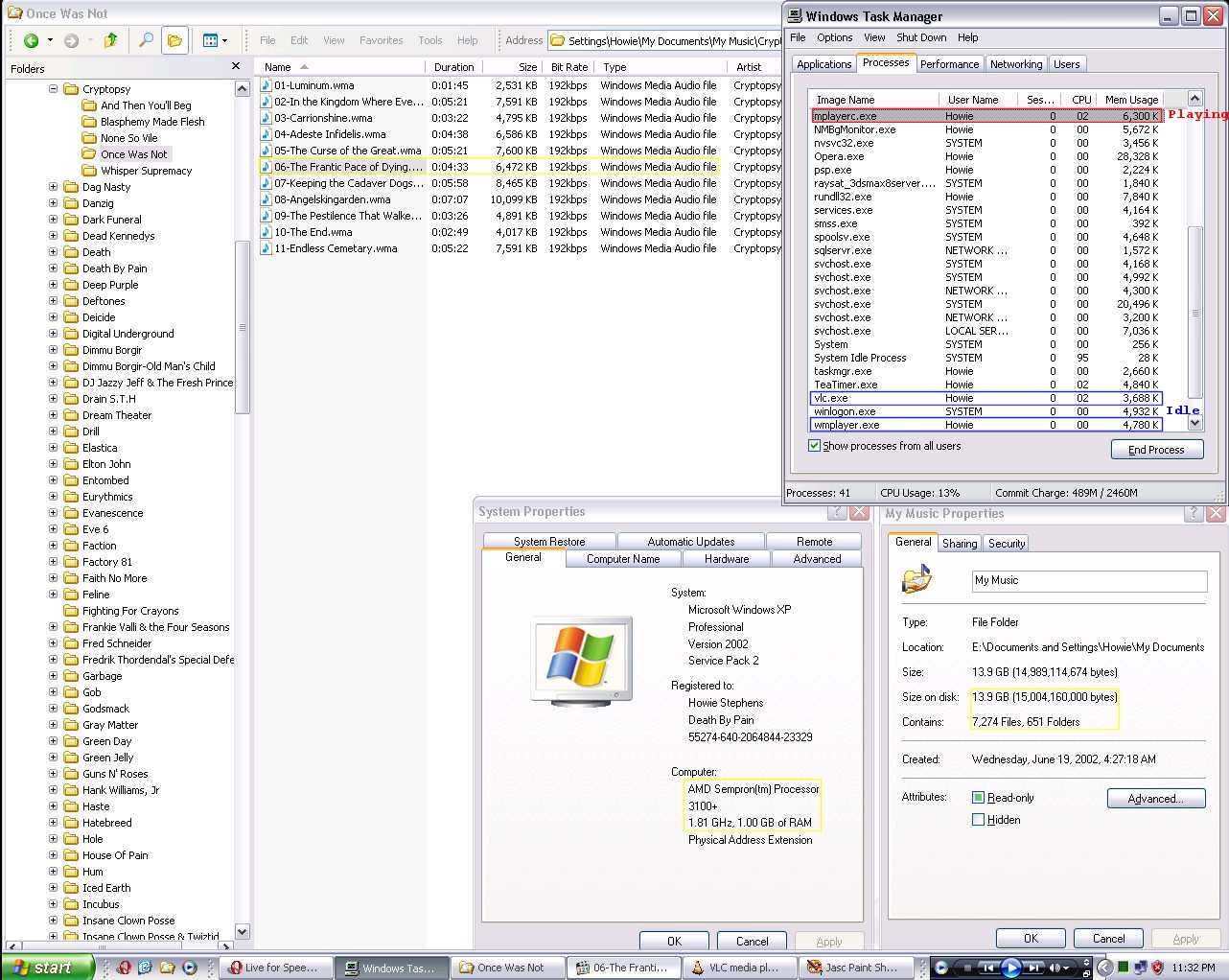Expand the Death By Pain folder
1229x980 pixels.
(x=54, y=268)
